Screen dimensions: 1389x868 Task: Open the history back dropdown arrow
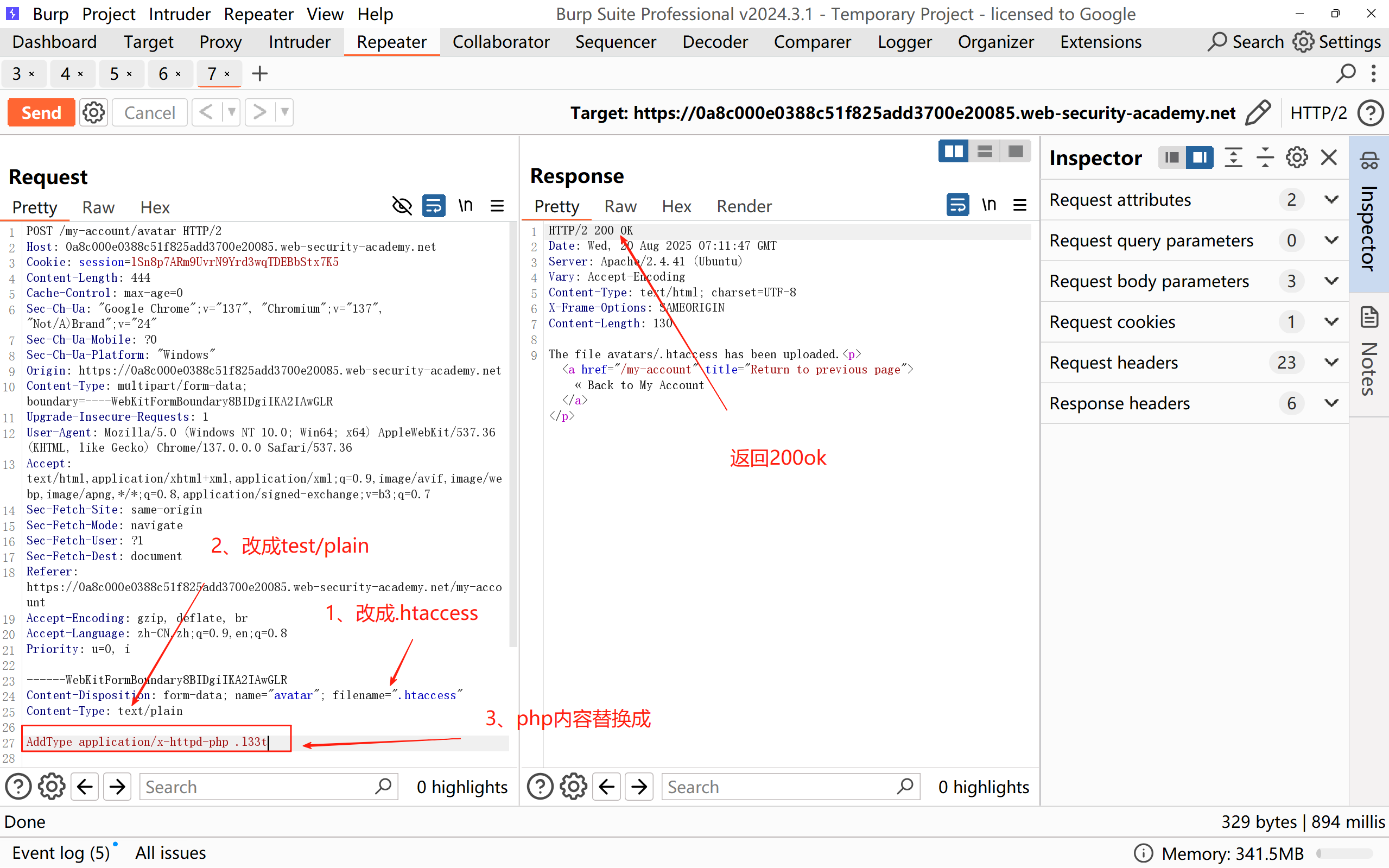coord(231,112)
